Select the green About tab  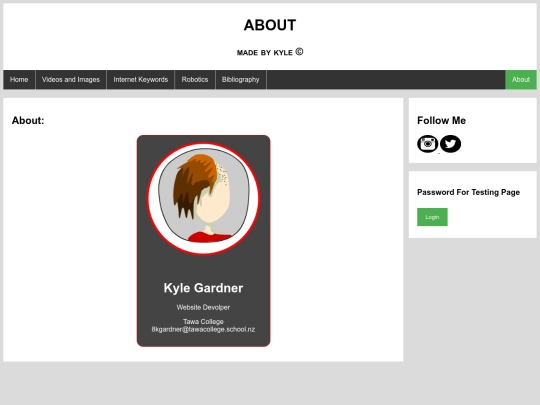click(521, 80)
